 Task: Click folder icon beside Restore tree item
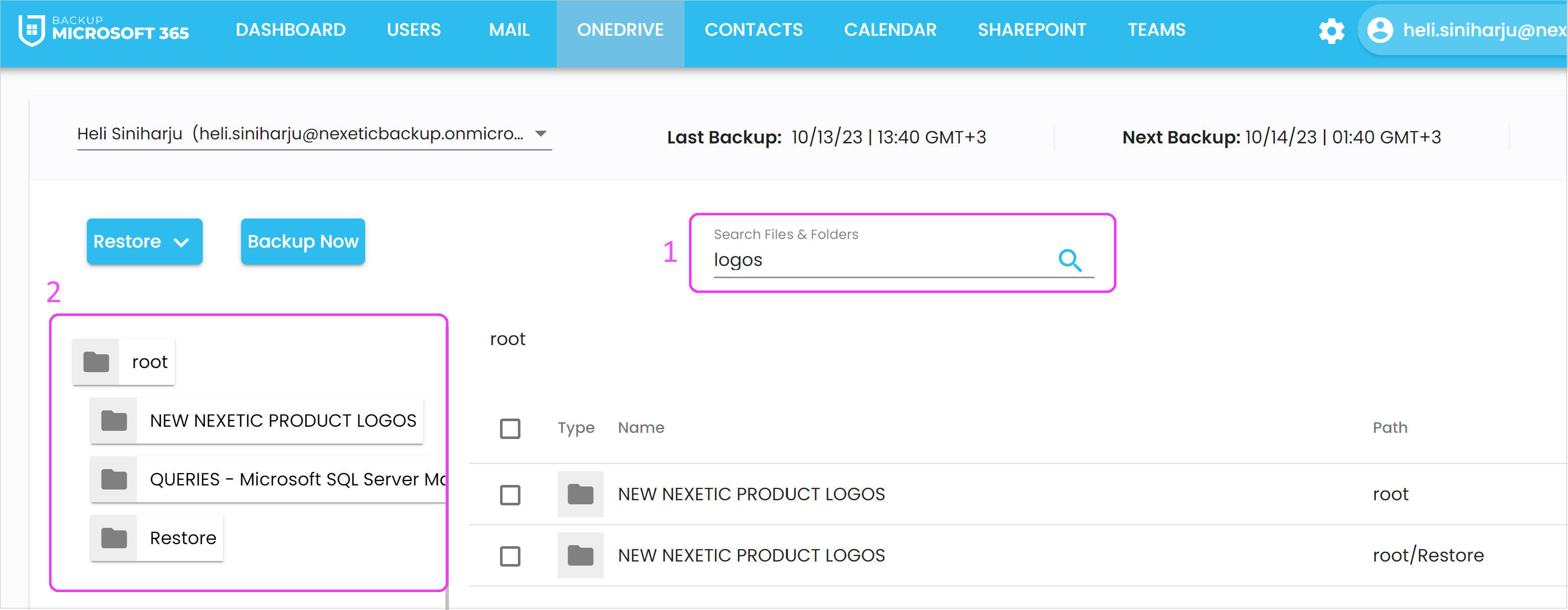pos(114,538)
